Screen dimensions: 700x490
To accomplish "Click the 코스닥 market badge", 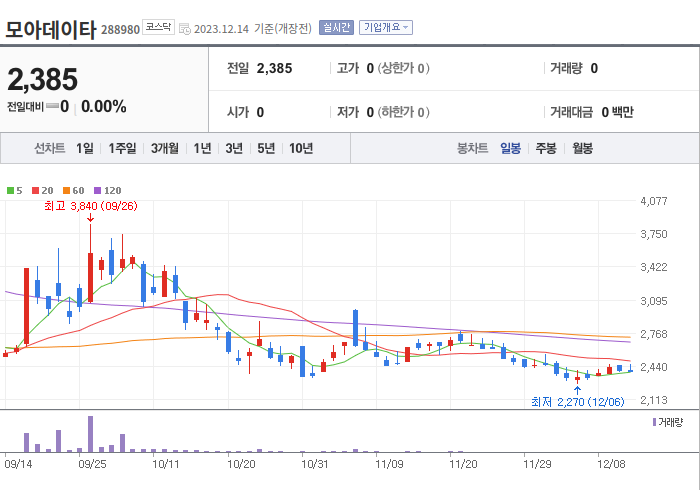I will pyautogui.click(x=158, y=27).
